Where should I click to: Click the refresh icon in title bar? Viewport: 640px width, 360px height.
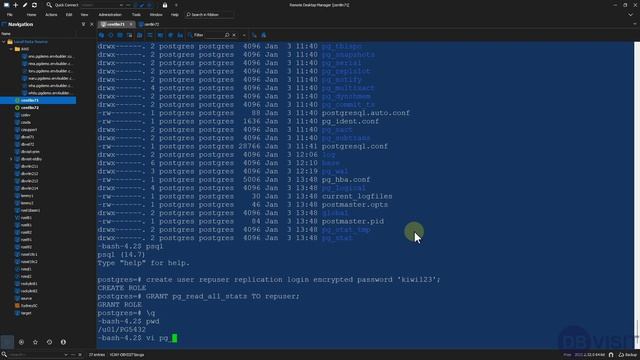[x=34, y=5]
